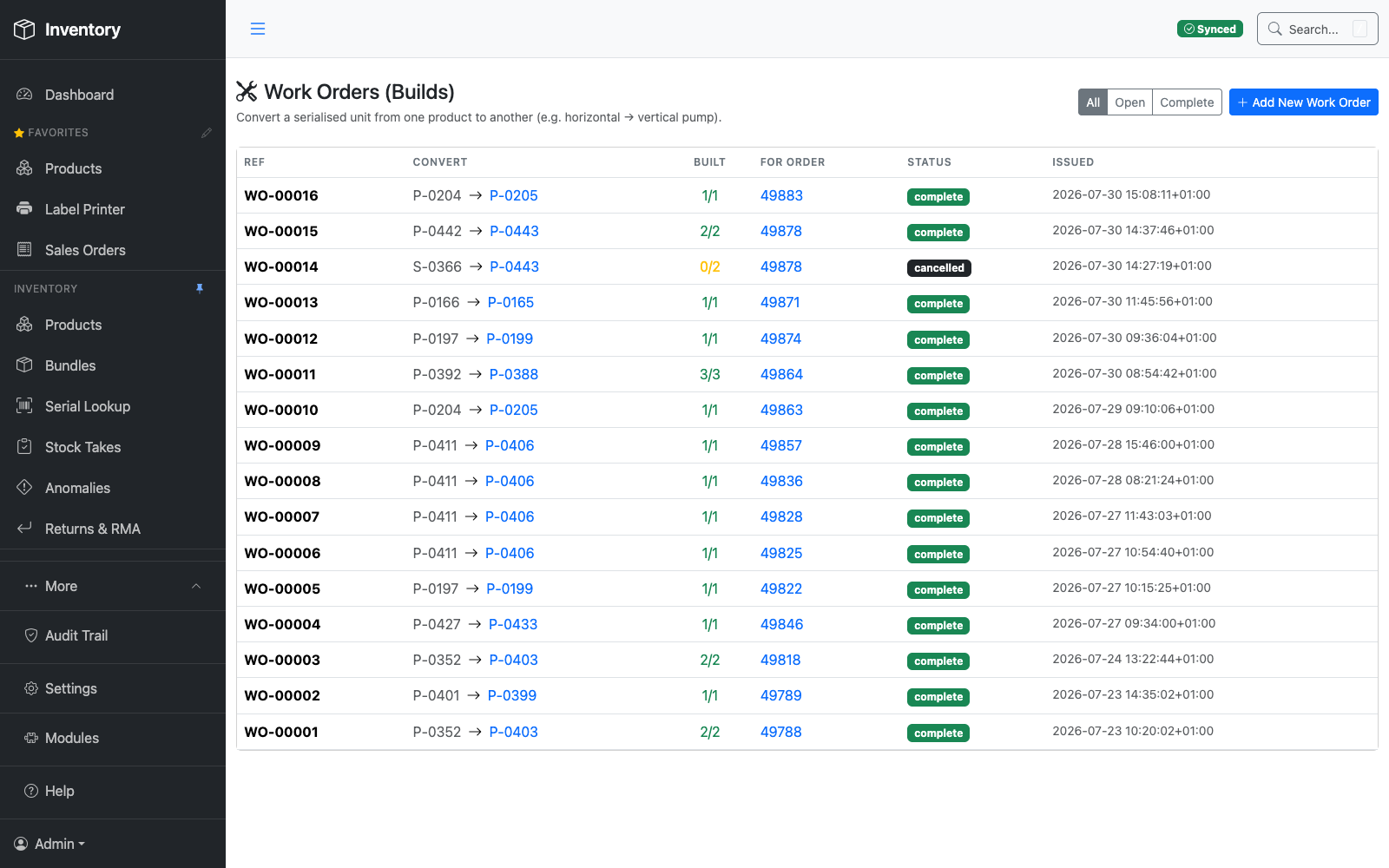Select the Complete filter tab

click(1187, 102)
